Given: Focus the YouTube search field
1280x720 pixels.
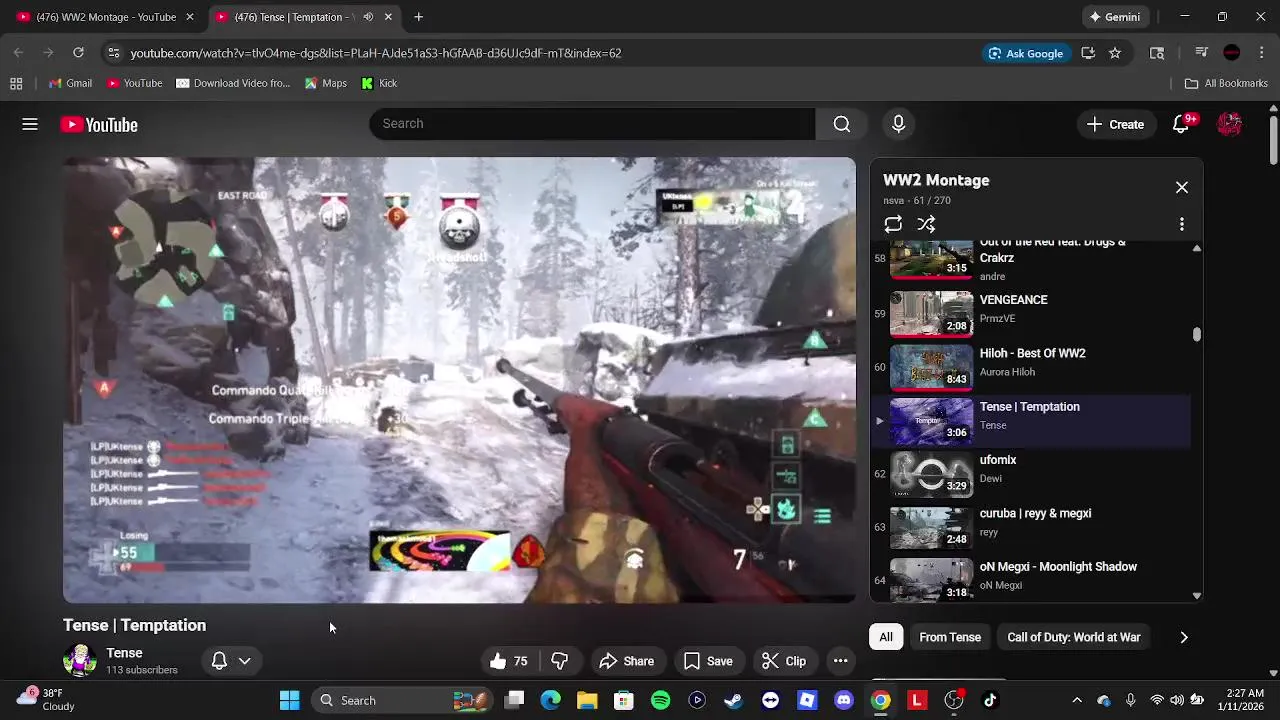Looking at the screenshot, I should point(592,124).
